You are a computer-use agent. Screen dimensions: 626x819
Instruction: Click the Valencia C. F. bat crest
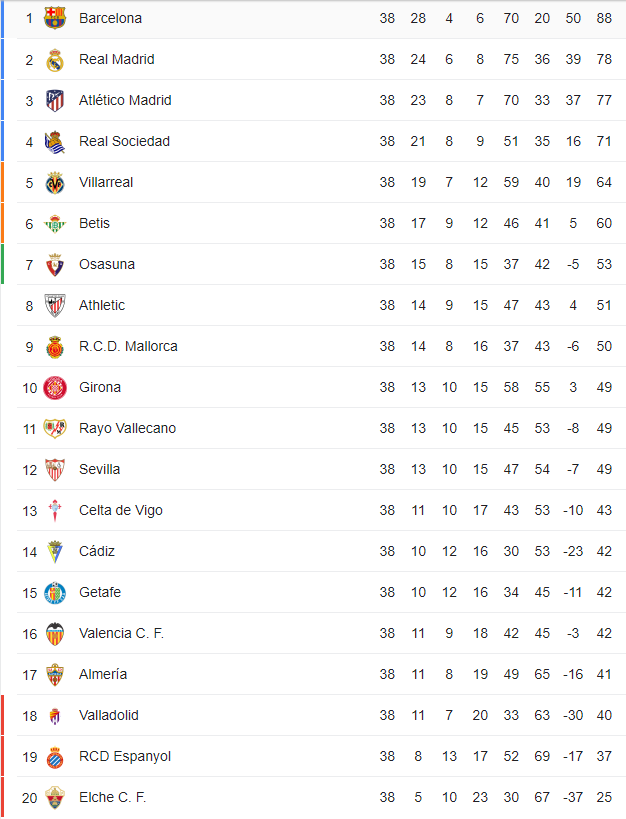[55, 634]
